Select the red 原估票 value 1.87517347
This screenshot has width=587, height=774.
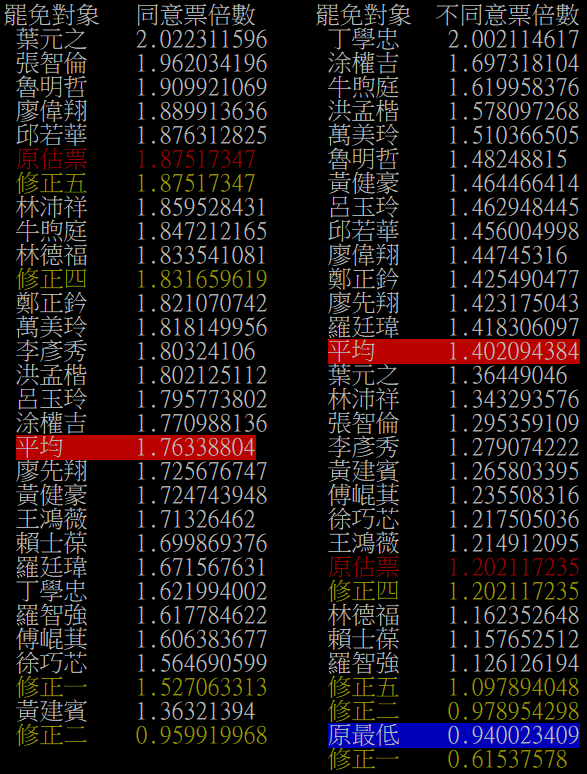point(196,159)
